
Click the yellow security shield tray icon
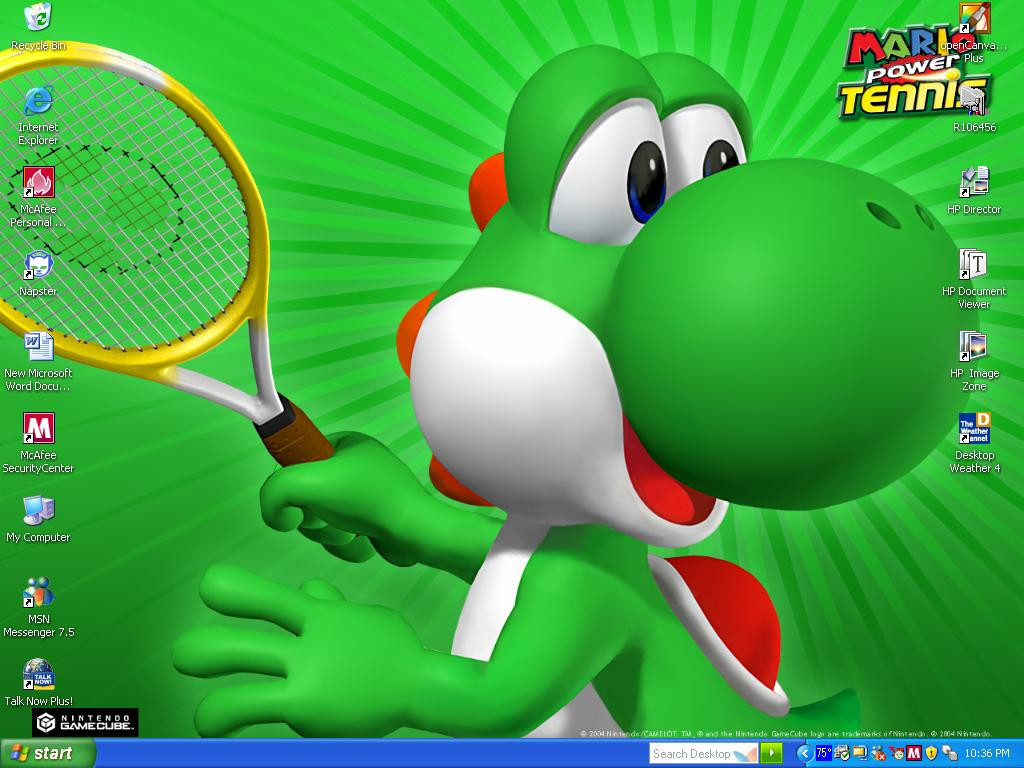point(931,754)
